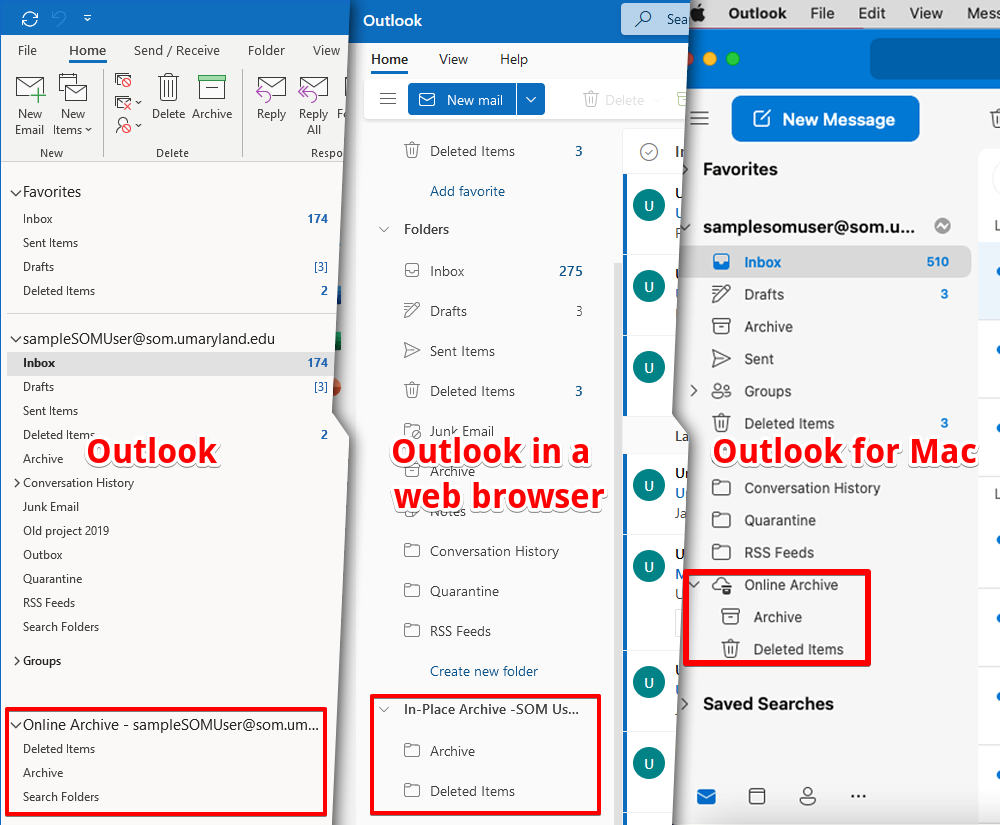Open the New mail dropdown arrow

click(x=531, y=99)
